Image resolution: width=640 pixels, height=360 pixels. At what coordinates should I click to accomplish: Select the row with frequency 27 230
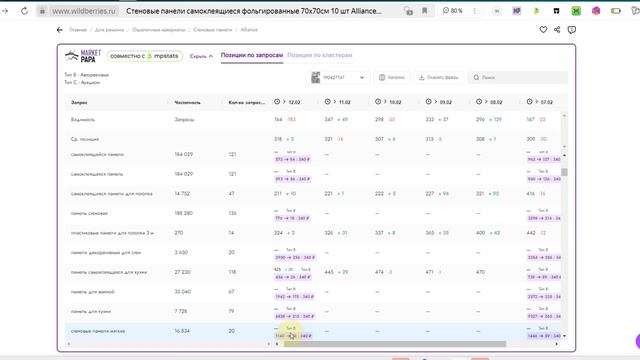(313, 272)
